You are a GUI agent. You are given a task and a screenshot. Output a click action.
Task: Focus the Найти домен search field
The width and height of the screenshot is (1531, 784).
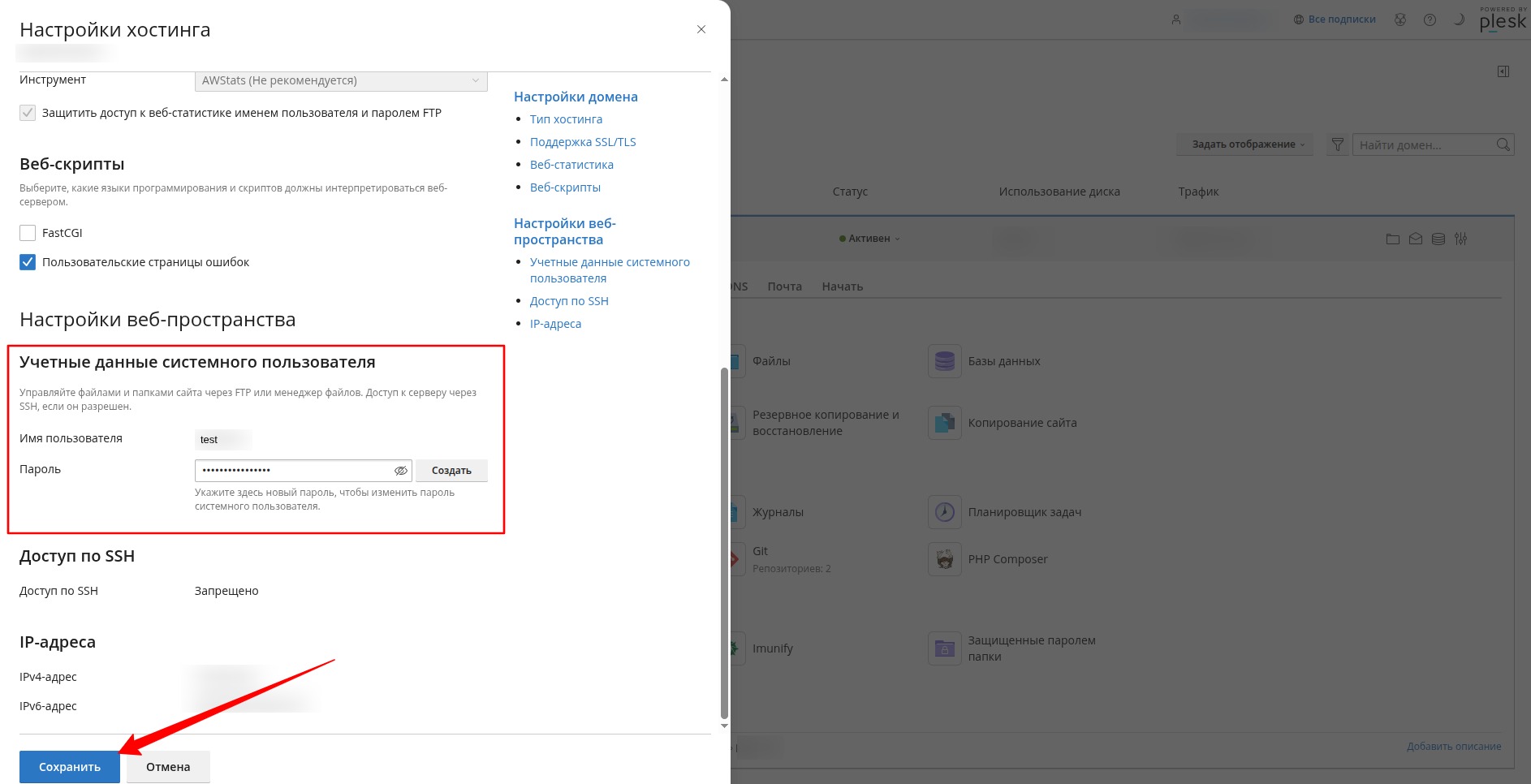point(1425,145)
